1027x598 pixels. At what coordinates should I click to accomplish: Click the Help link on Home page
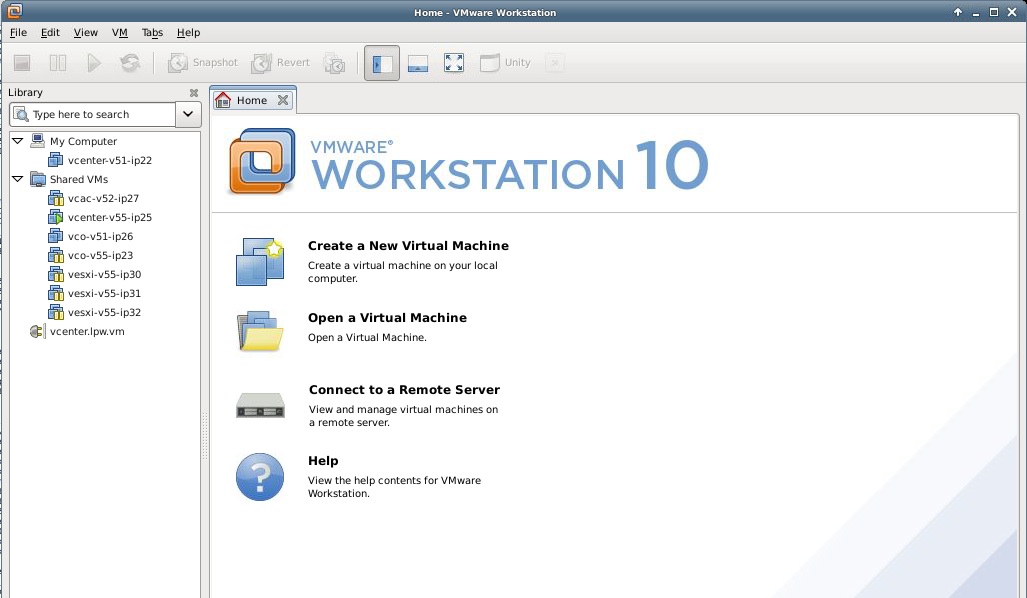[x=323, y=461]
